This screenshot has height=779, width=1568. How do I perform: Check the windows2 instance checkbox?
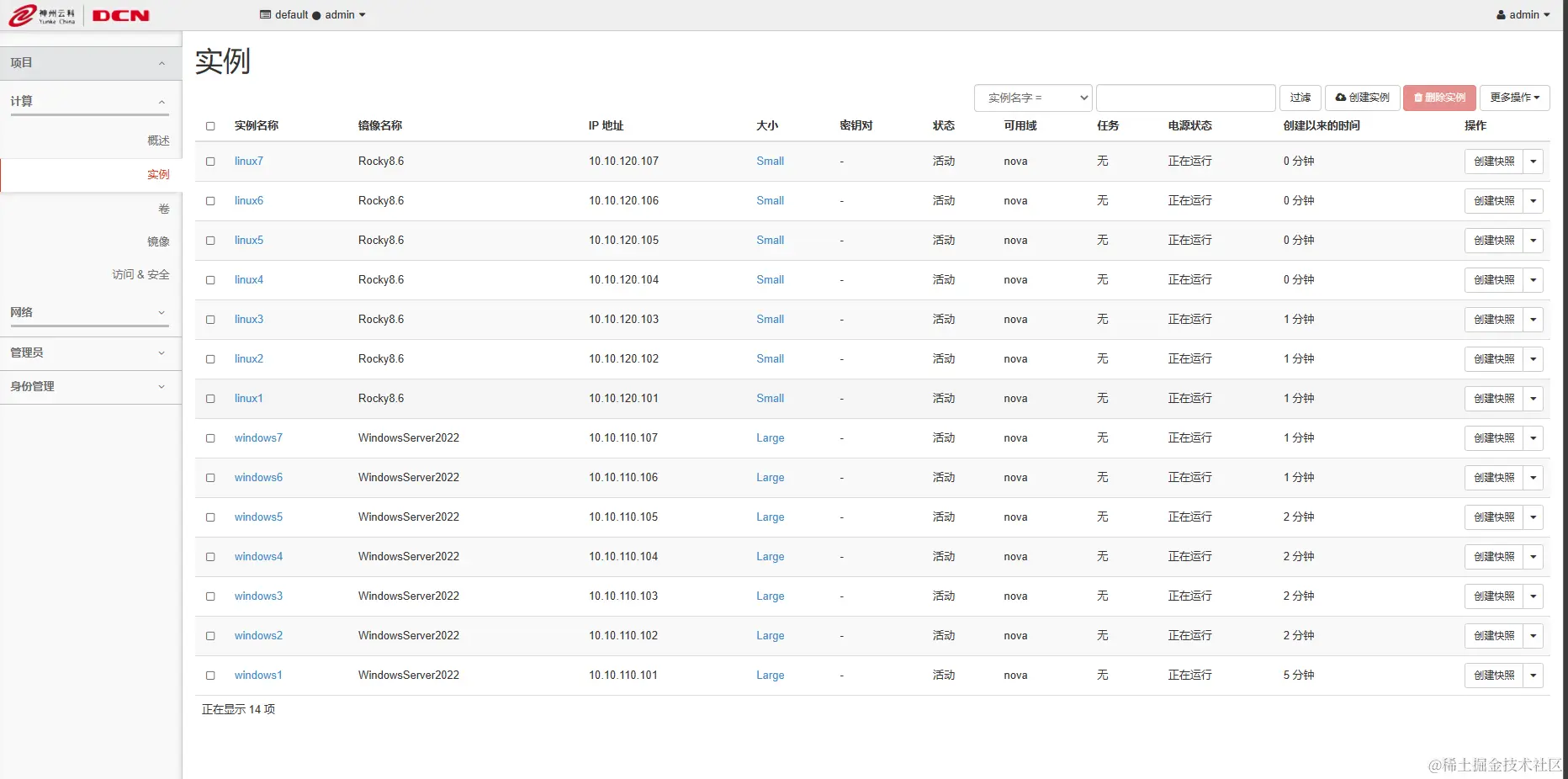pyautogui.click(x=210, y=636)
